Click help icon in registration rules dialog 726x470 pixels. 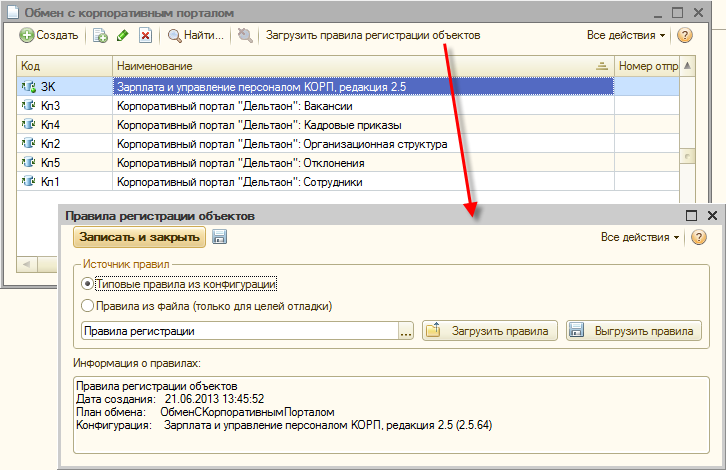pyautogui.click(x=699, y=237)
